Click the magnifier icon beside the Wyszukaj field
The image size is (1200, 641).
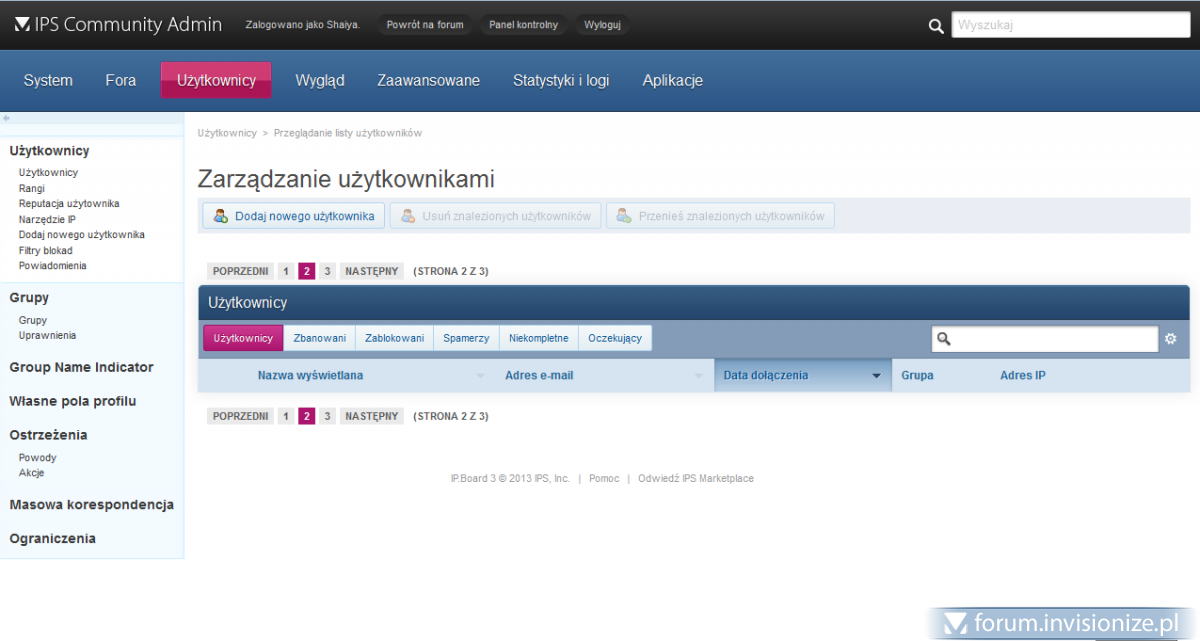[936, 26]
